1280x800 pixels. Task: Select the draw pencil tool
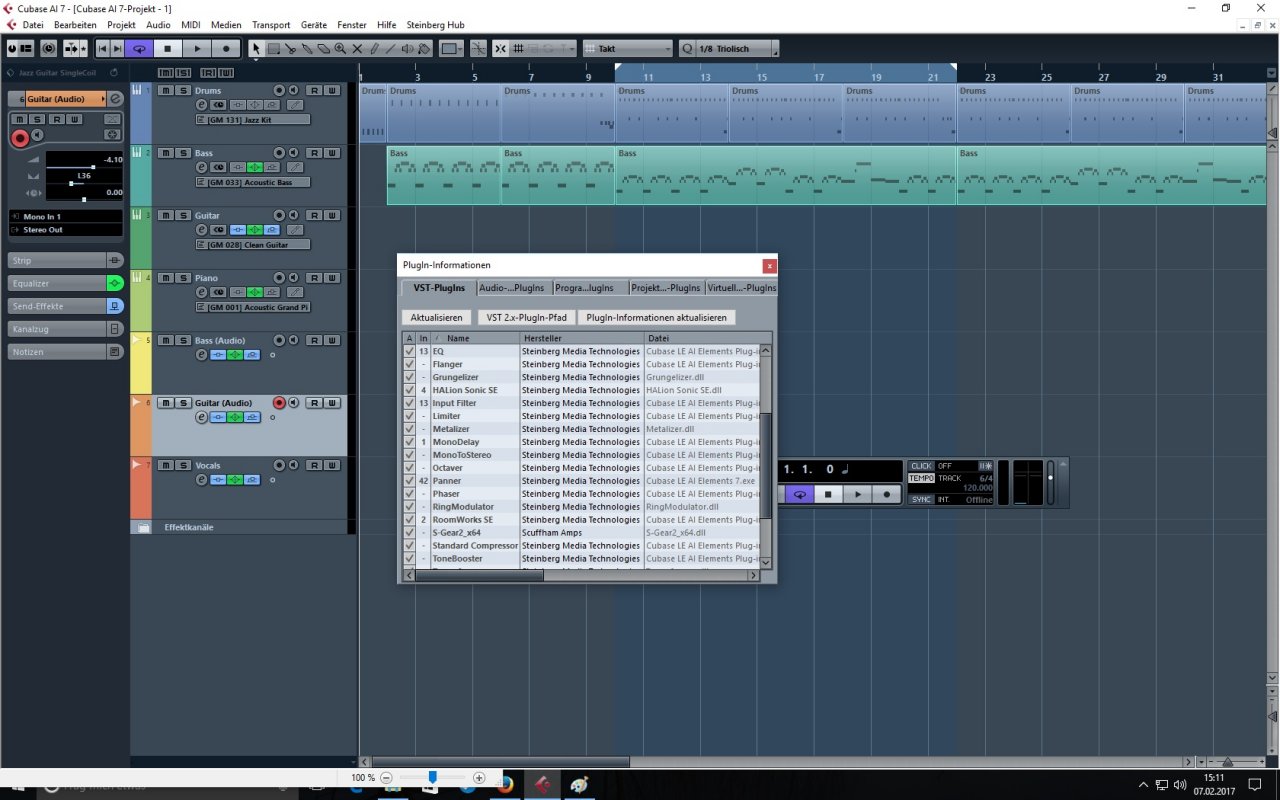374,48
